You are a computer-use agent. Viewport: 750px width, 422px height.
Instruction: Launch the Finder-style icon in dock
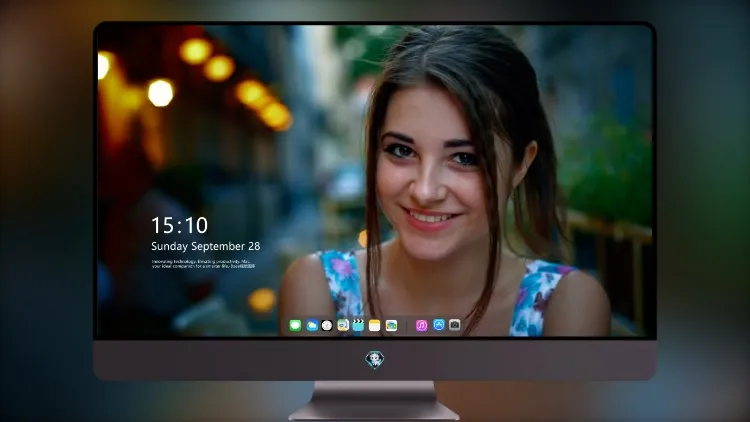pyautogui.click(x=343, y=326)
